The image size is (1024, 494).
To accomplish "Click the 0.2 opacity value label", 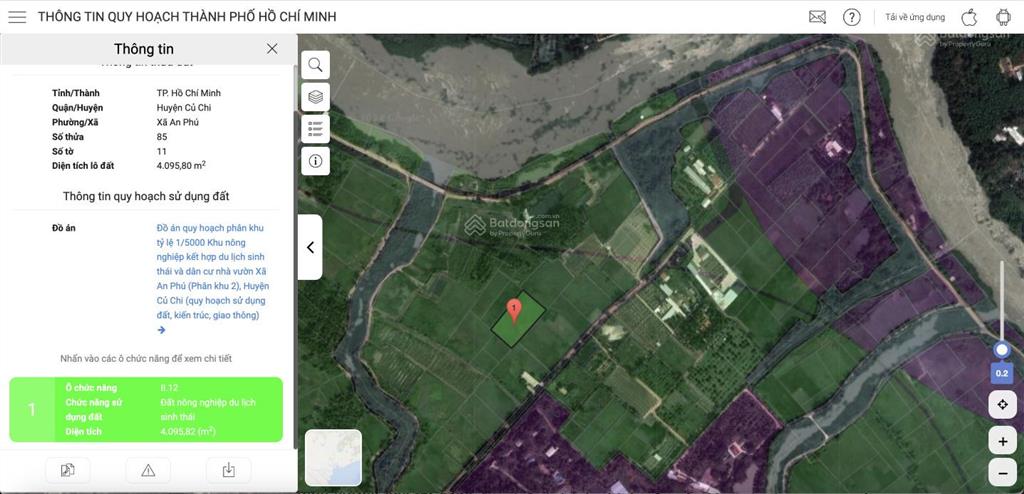I will [1002, 374].
